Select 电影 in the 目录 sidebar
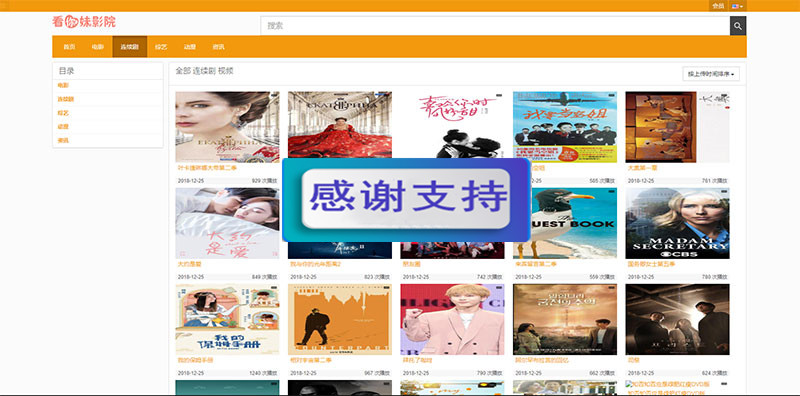 (63, 86)
